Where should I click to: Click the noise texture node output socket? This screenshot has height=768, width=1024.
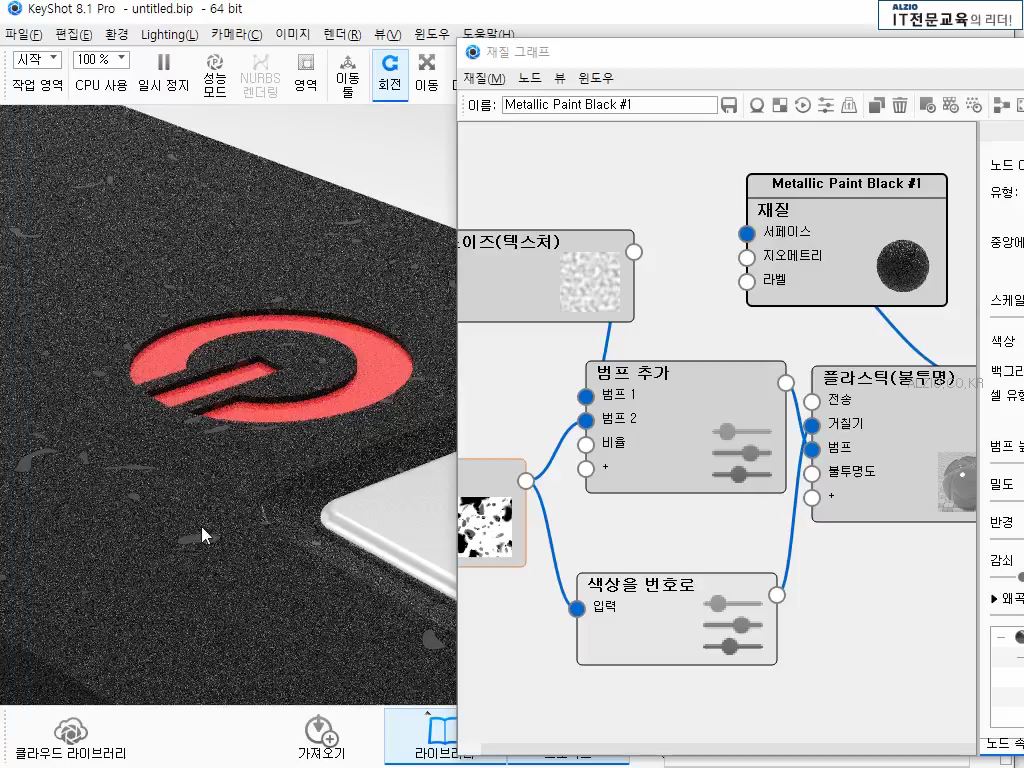[633, 251]
